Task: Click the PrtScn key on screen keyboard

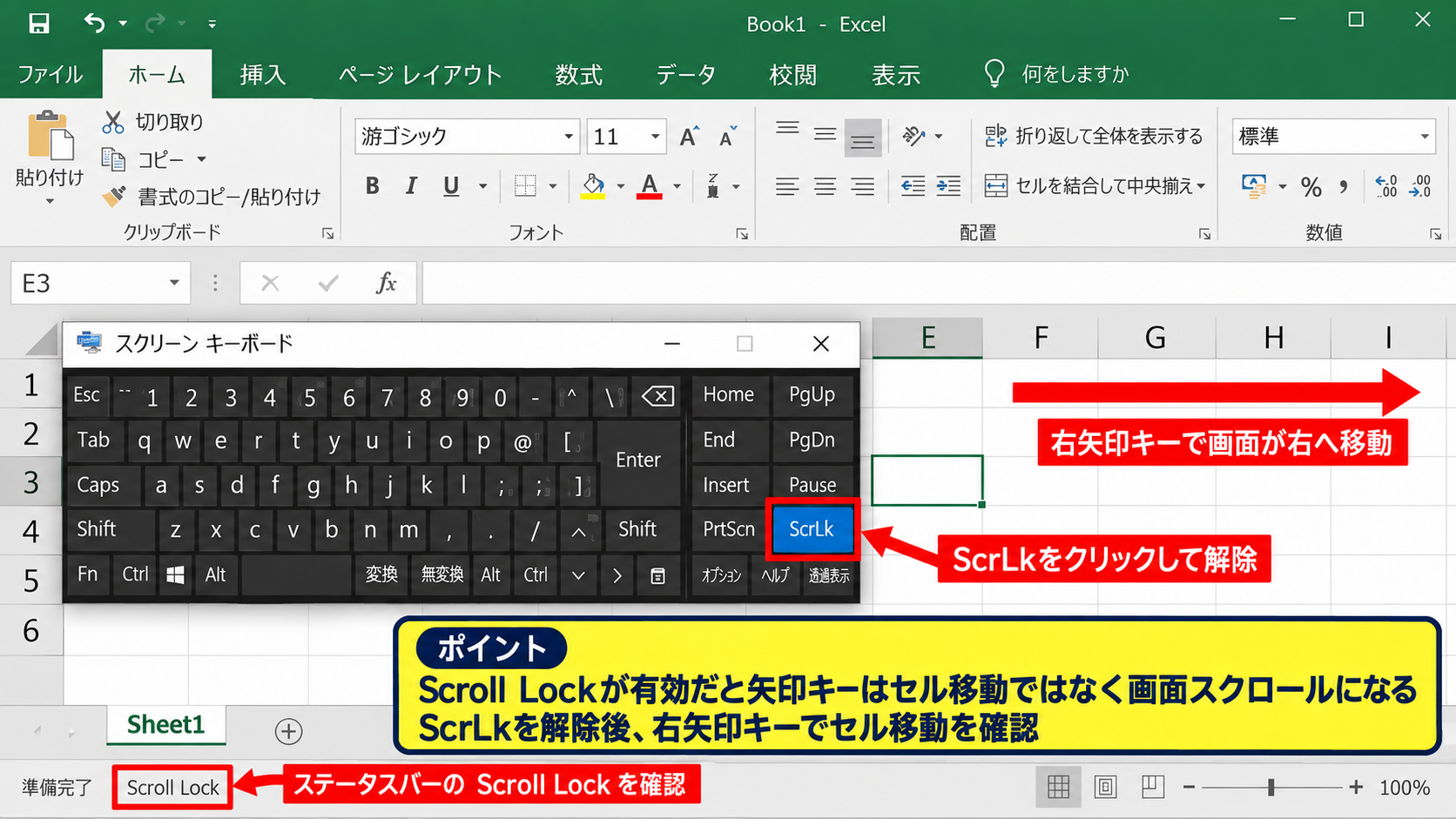Action: (729, 529)
